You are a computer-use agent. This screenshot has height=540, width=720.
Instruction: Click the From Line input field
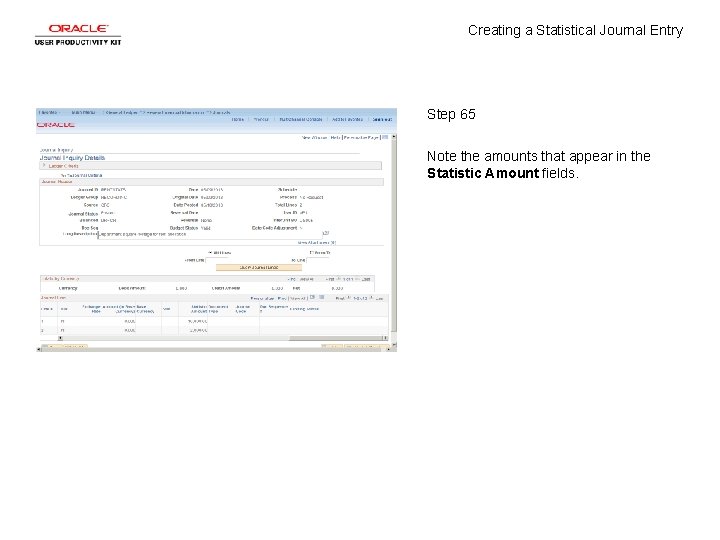[217, 260]
